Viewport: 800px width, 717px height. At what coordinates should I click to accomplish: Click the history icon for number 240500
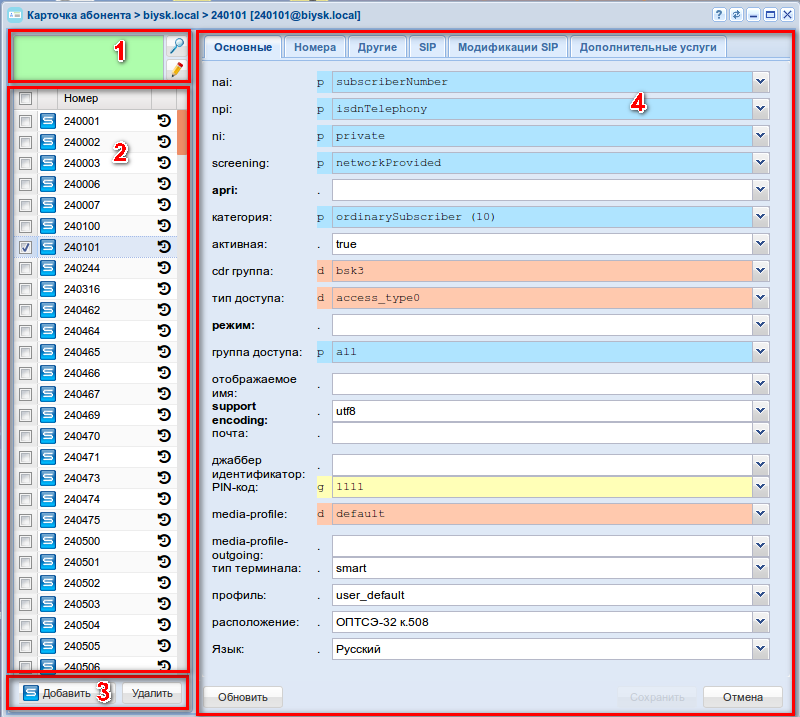[164, 541]
